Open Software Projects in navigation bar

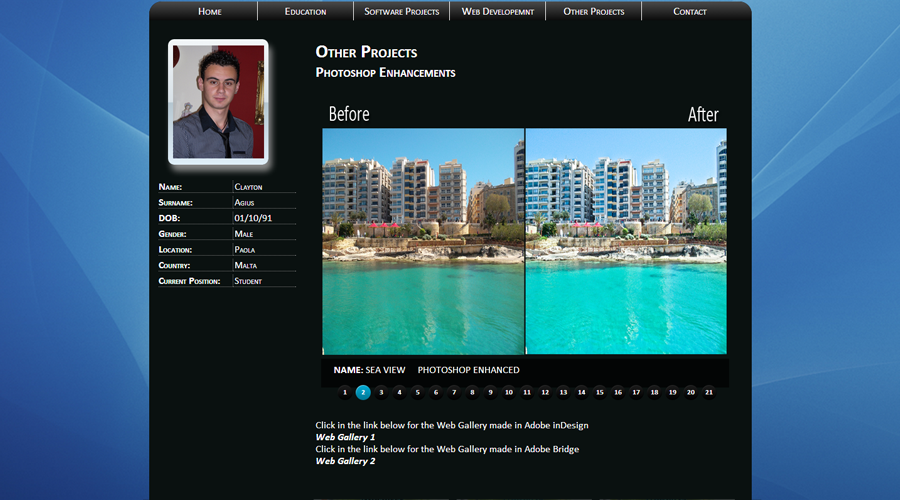(401, 11)
